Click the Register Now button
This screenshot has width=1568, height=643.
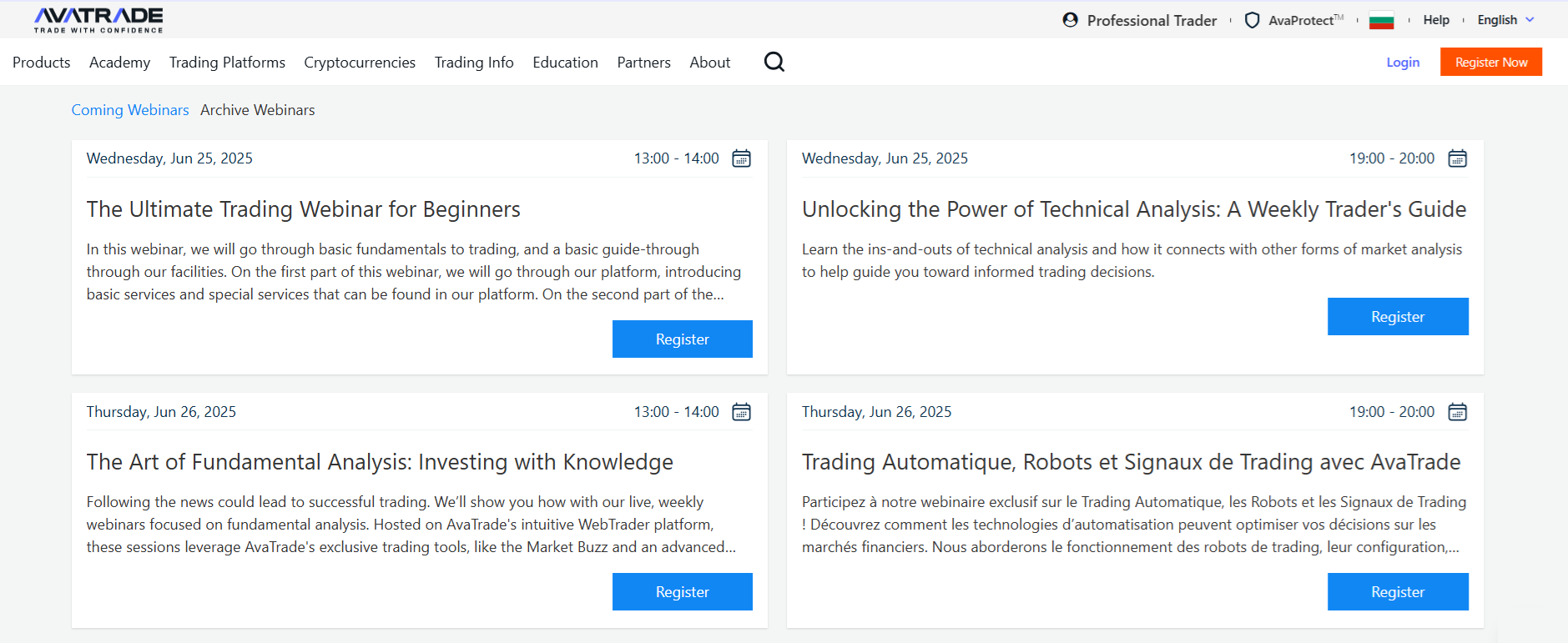1491,62
